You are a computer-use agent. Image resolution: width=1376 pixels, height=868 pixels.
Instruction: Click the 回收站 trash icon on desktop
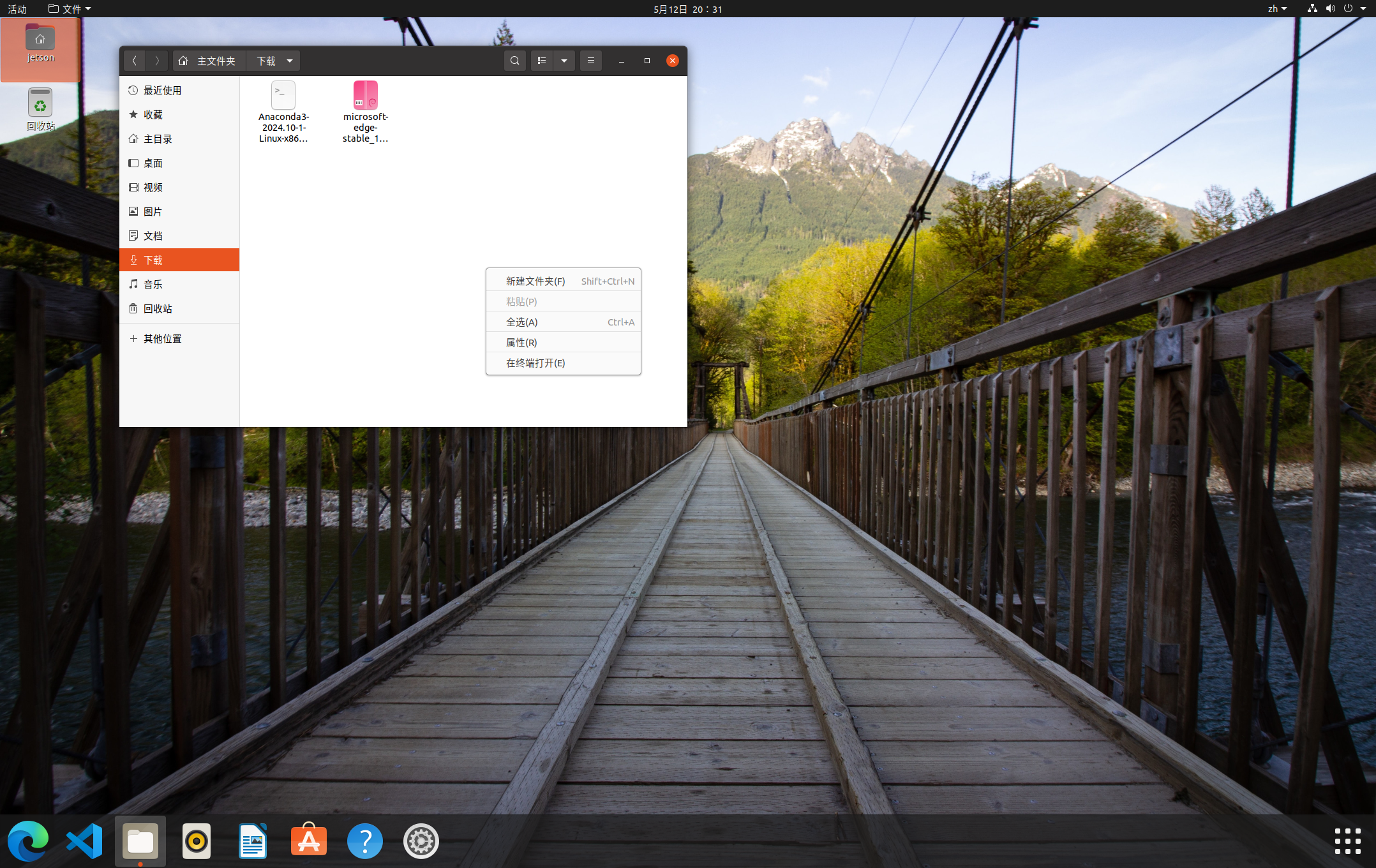click(40, 110)
